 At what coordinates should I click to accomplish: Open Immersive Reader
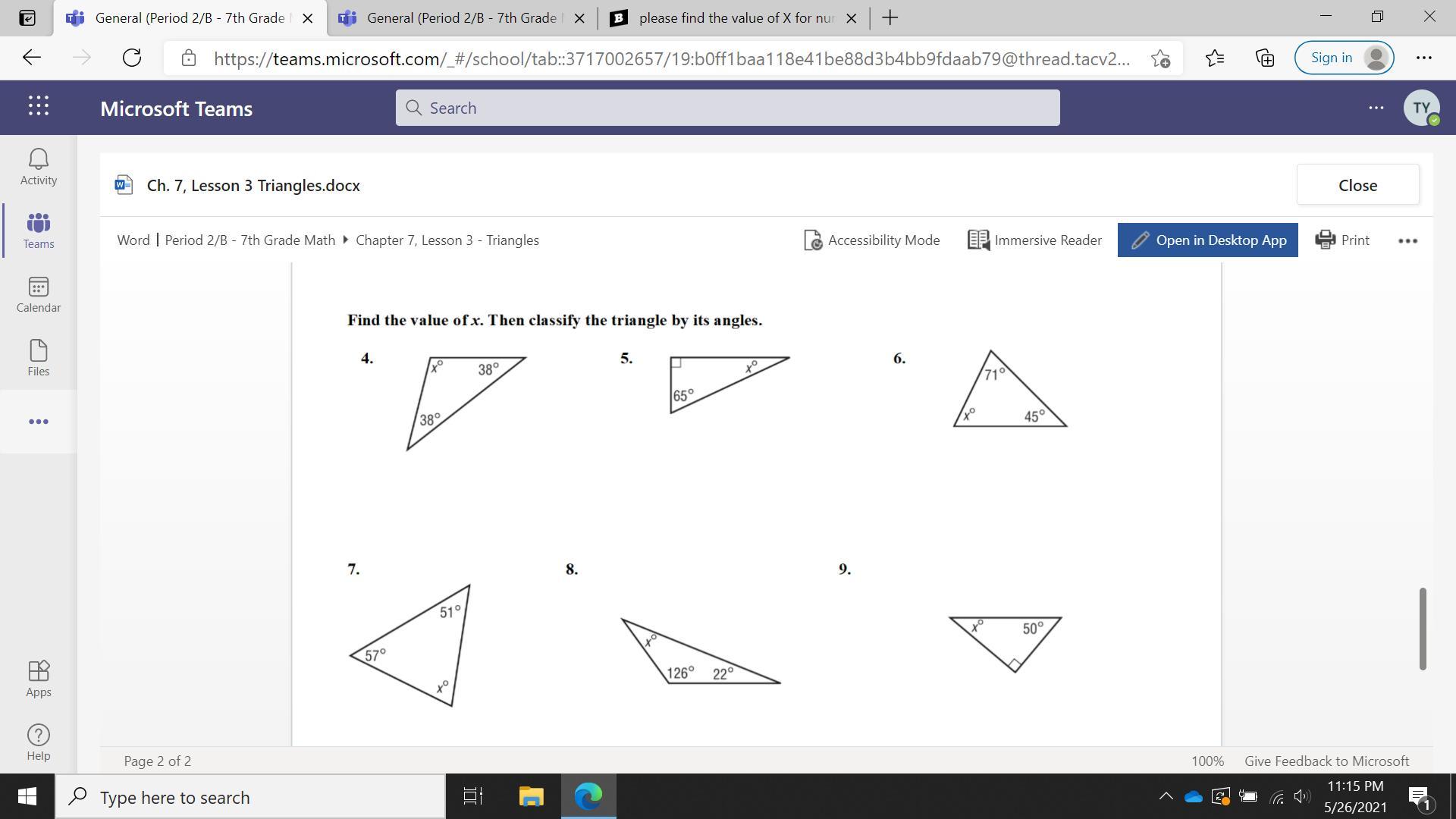point(1034,240)
